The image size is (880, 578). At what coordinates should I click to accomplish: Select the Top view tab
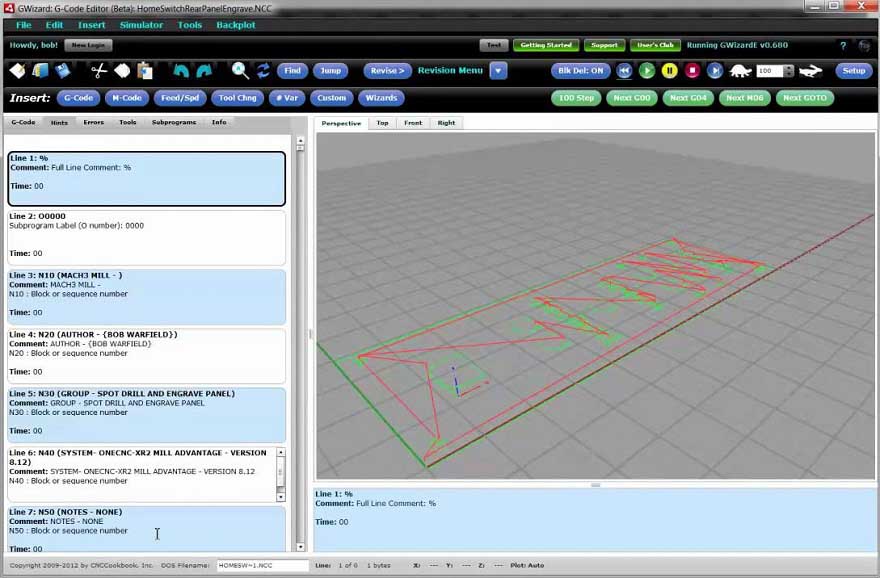[382, 123]
